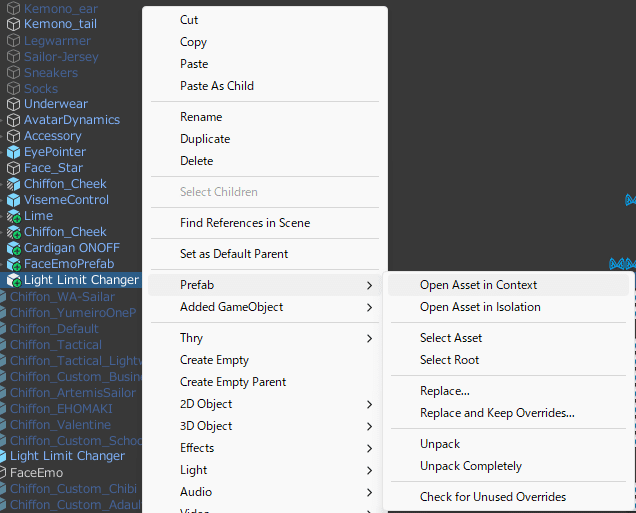
Task: Select FaceEmo in the hierarchy
Action: [x=36, y=472]
